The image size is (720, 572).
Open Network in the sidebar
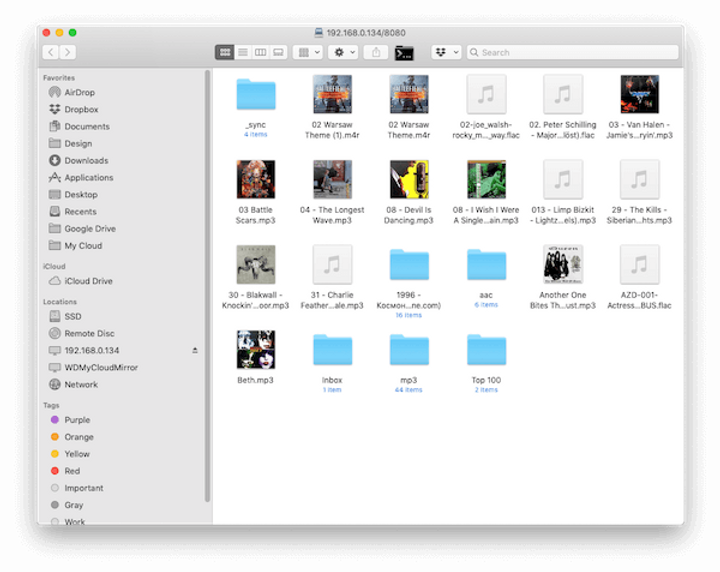[x=73, y=384]
